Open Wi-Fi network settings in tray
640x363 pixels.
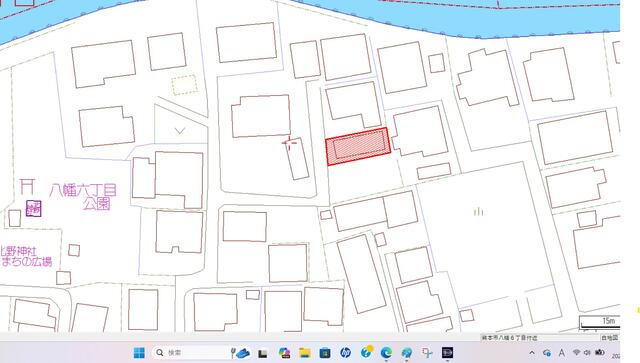(x=576, y=352)
